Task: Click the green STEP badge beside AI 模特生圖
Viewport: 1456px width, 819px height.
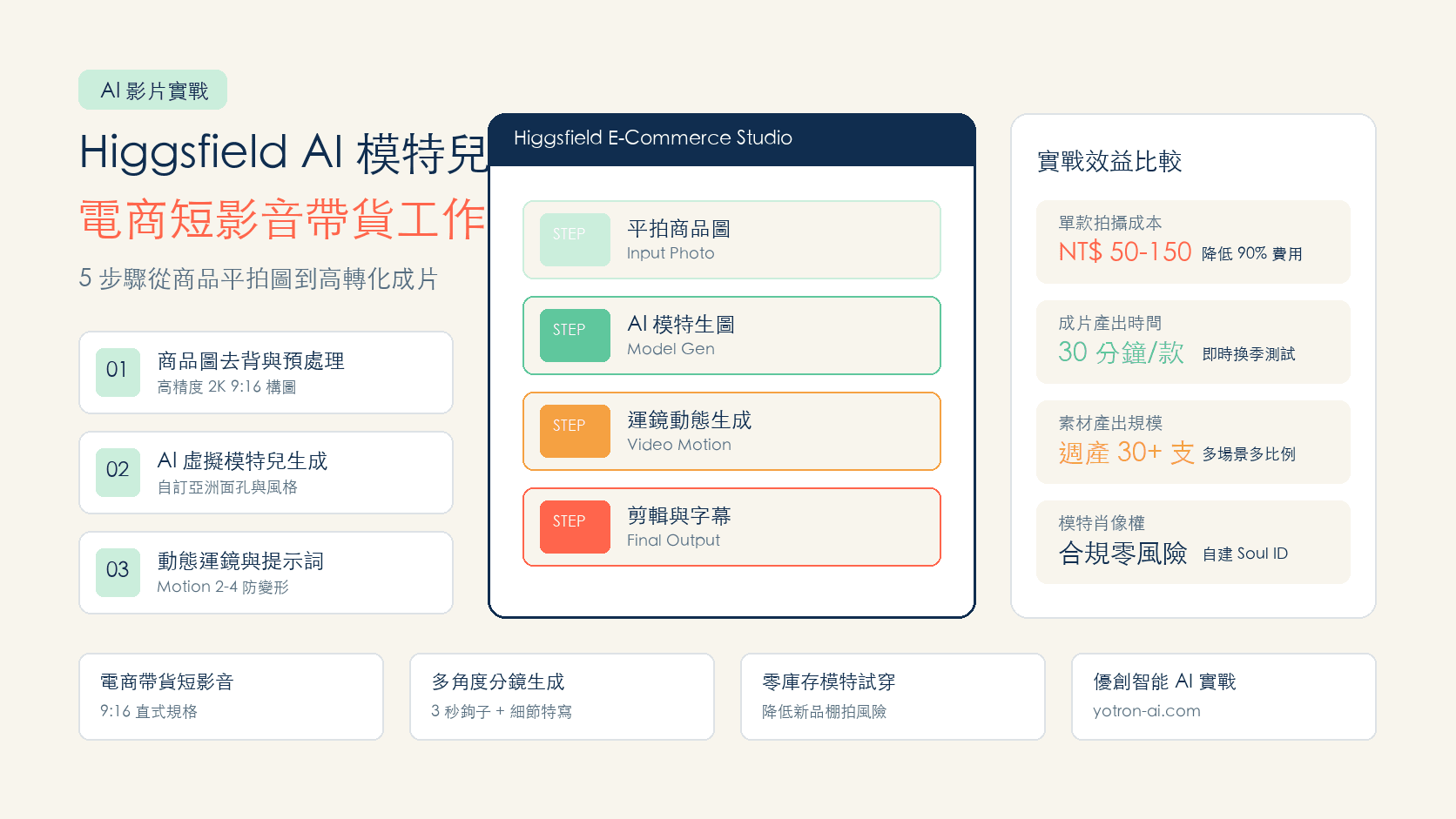Action: [575, 335]
